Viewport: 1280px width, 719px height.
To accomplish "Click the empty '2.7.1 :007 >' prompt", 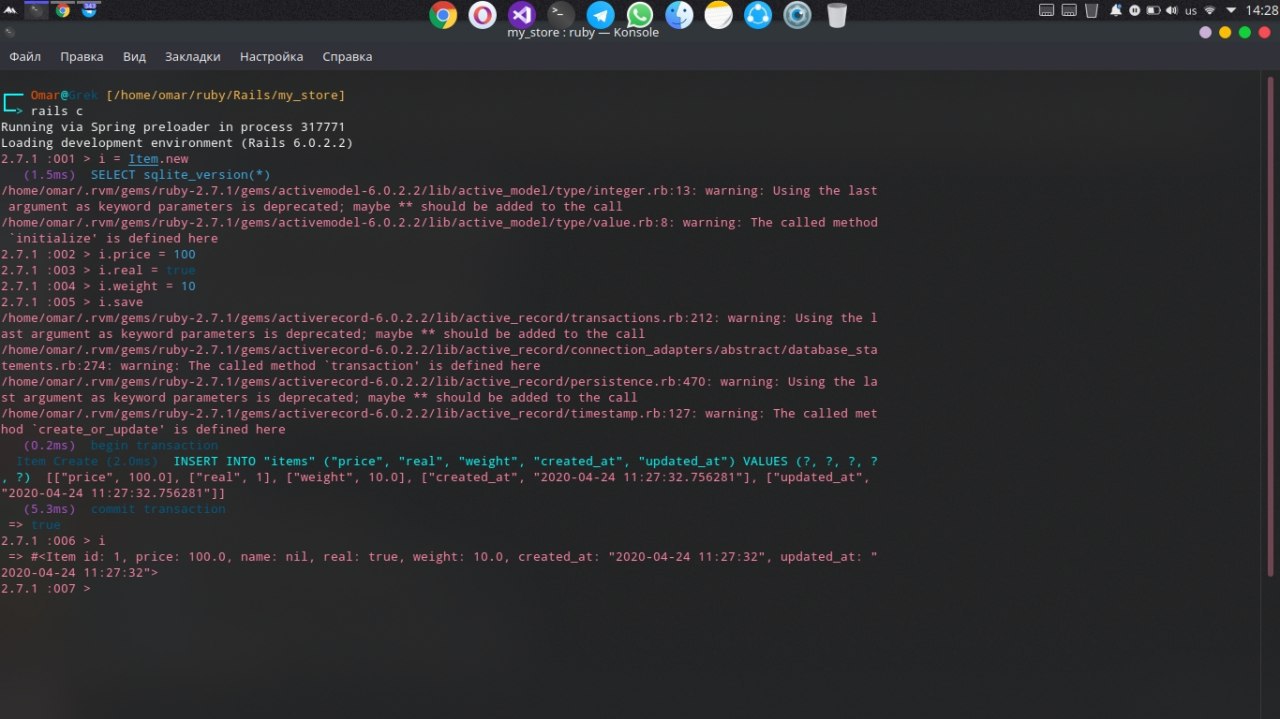I will pyautogui.click(x=46, y=589).
